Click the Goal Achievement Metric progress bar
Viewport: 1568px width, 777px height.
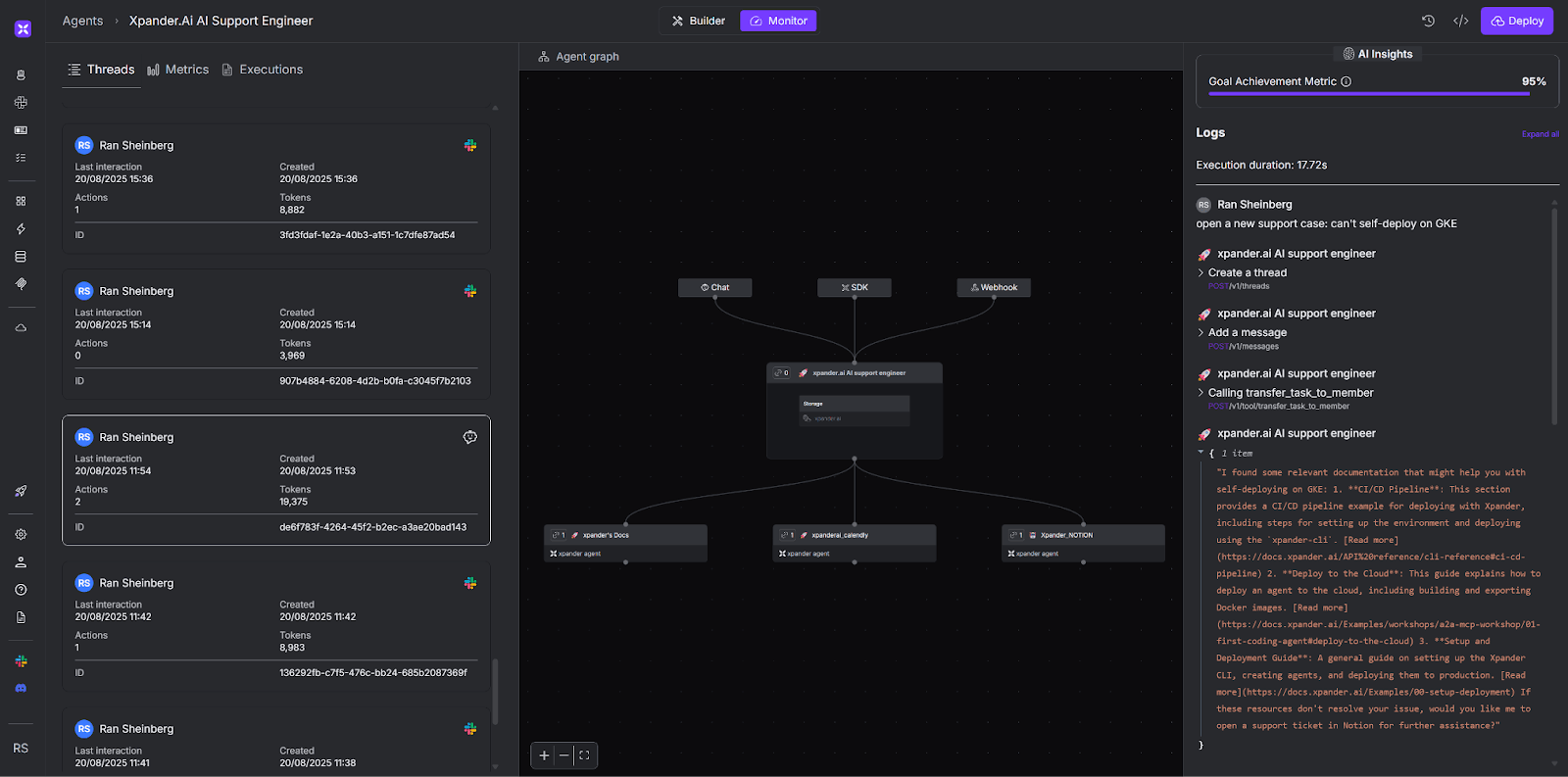[x=1368, y=94]
